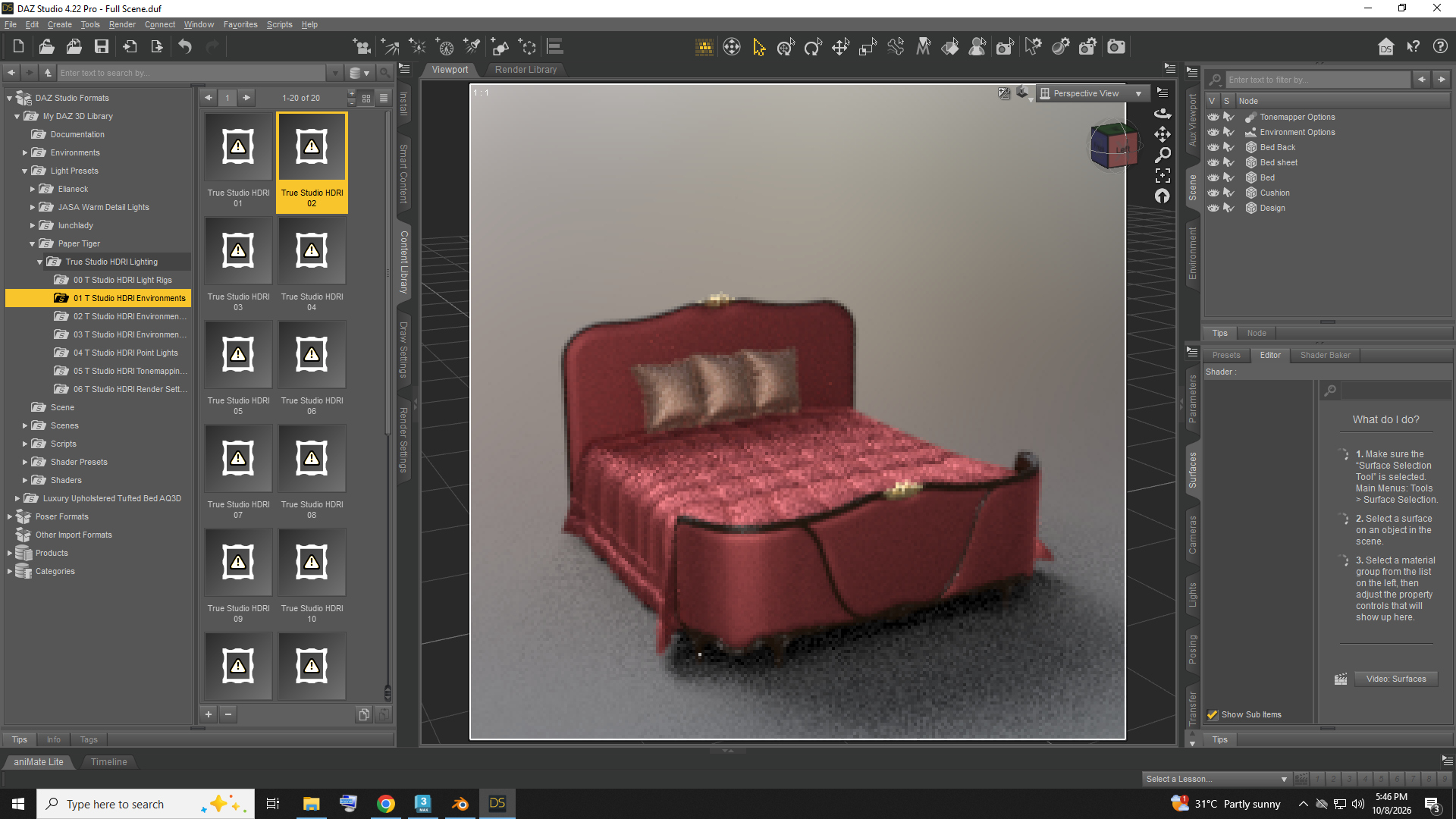Open a file using the folder icon
Screen dimensions: 1456x819
coord(46,47)
